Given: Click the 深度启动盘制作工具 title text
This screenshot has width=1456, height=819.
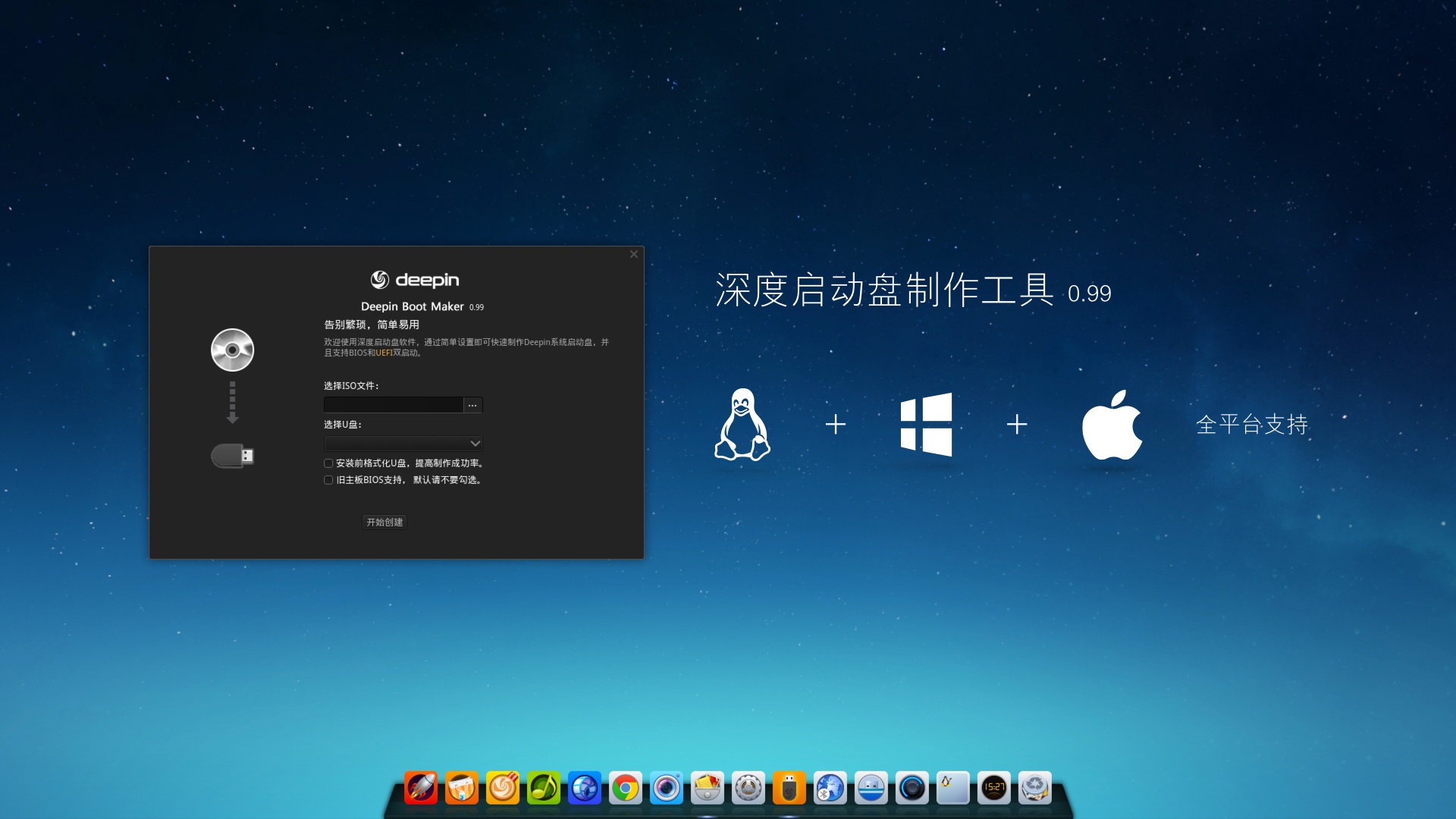Looking at the screenshot, I should [x=884, y=290].
